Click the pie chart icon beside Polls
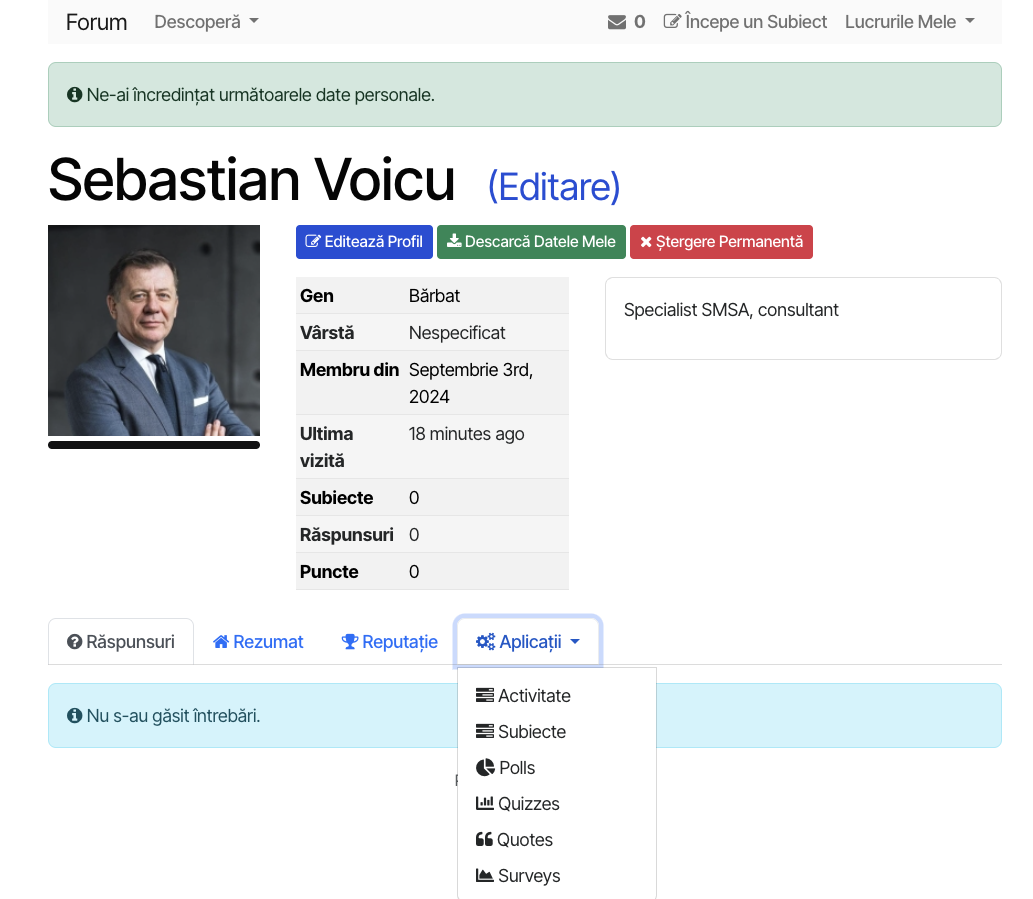Screen dimensions: 1033x899 point(485,768)
